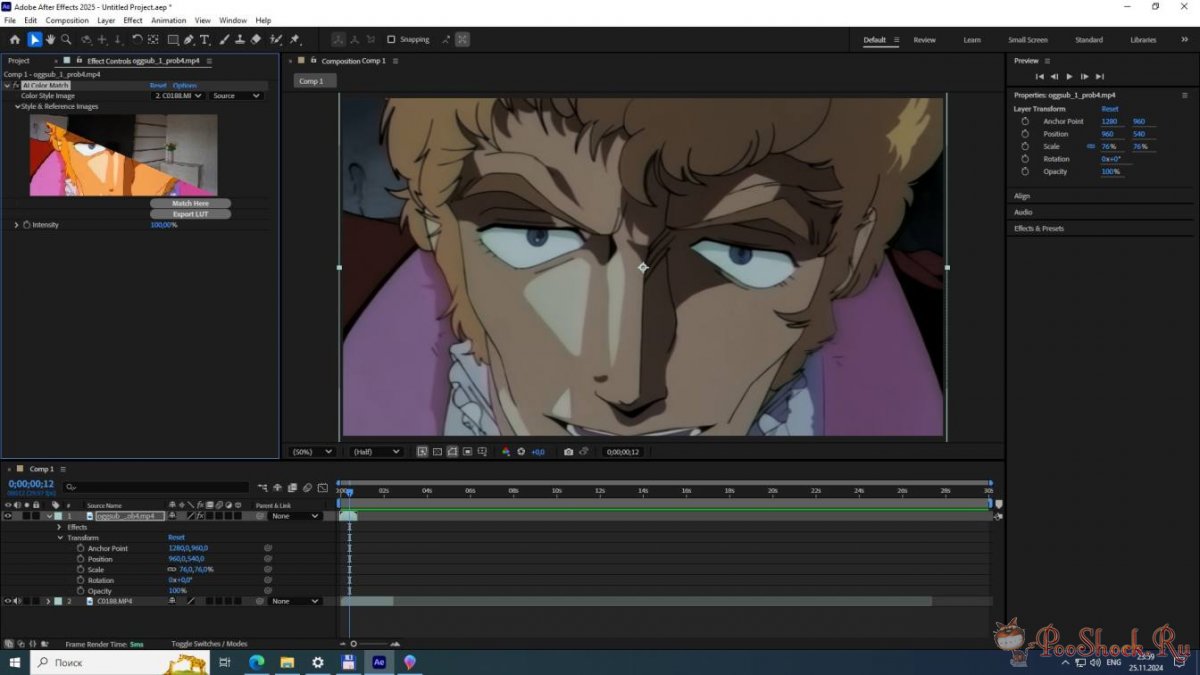Collapse the Style & Reference Images section
Screen dimensions: 1200x675
(x=17, y=106)
